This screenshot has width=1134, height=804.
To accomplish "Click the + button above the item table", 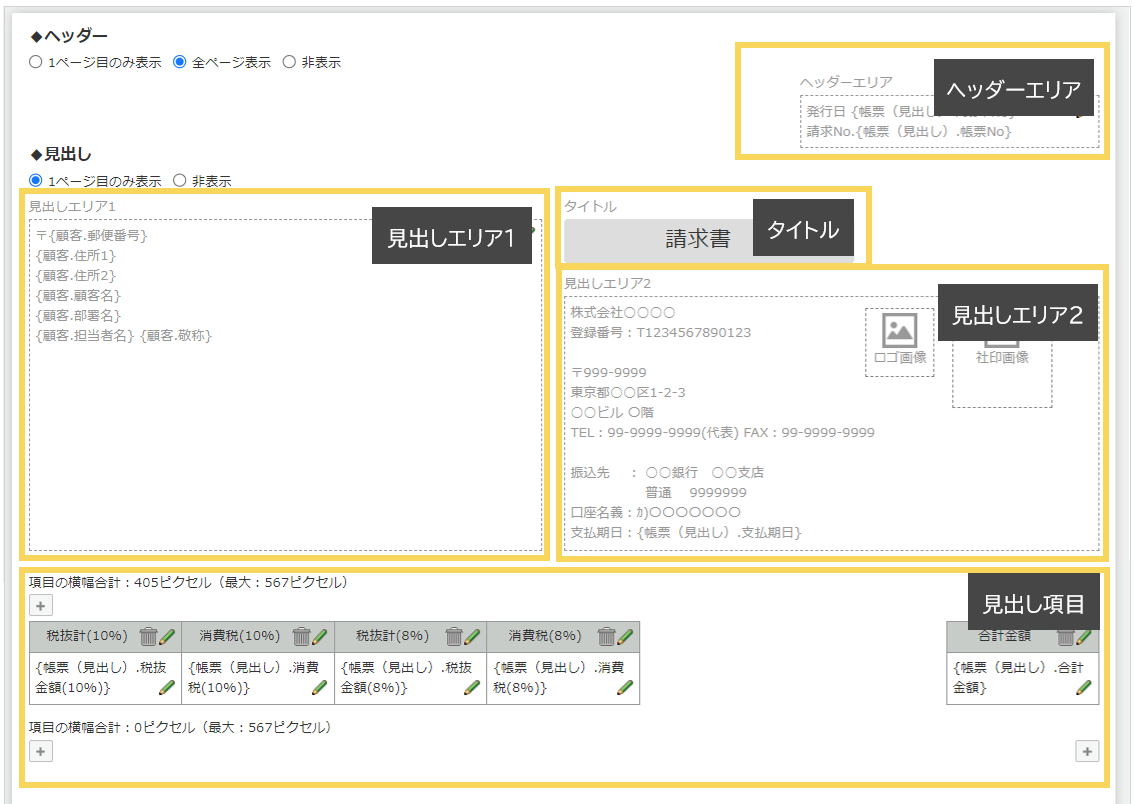I will tap(39, 605).
